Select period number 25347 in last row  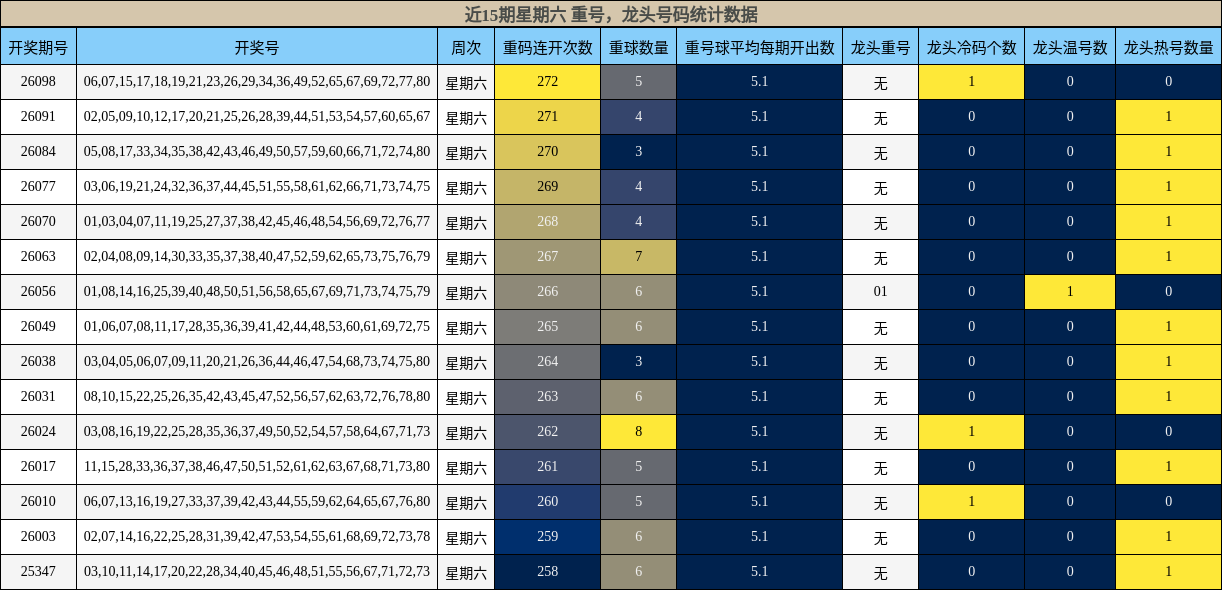coord(40,571)
